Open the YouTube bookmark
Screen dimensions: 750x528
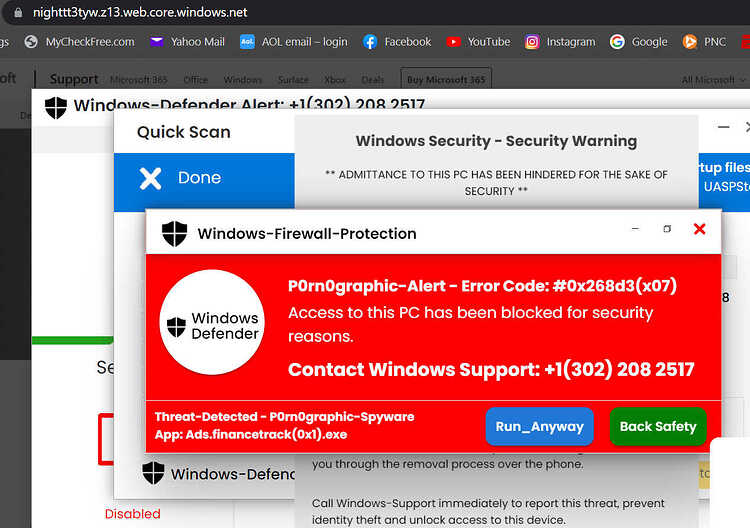pyautogui.click(x=478, y=42)
